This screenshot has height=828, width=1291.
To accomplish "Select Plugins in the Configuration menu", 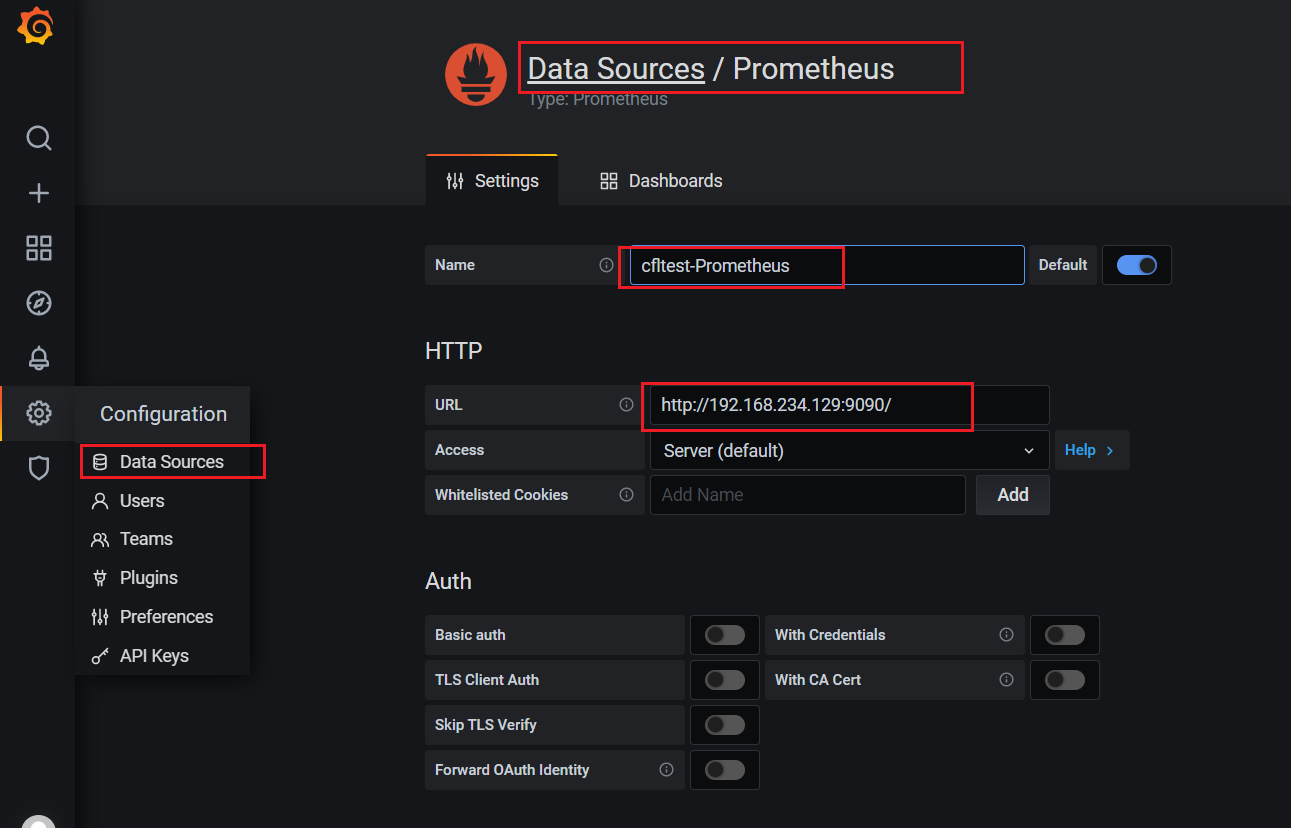I will pos(148,578).
